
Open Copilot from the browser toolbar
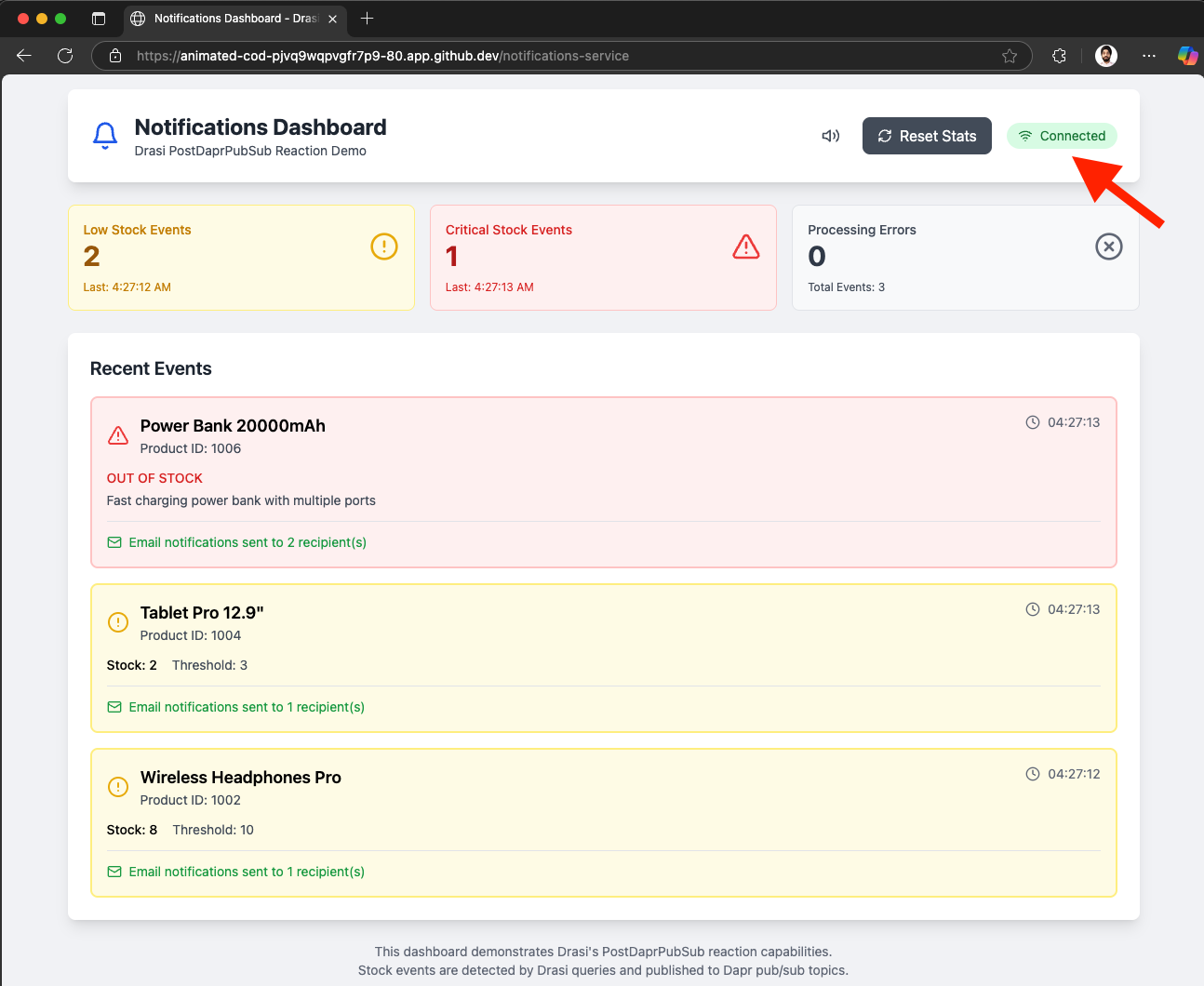[x=1187, y=56]
